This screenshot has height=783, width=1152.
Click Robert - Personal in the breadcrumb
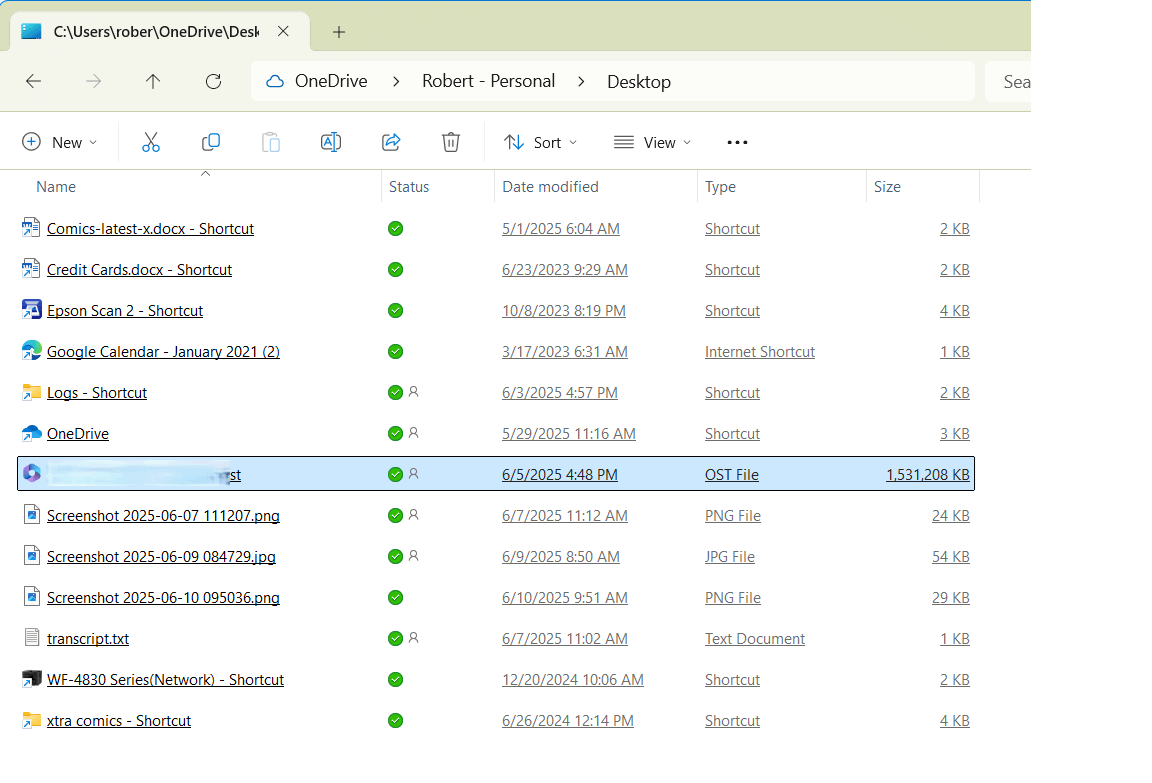[x=489, y=82]
